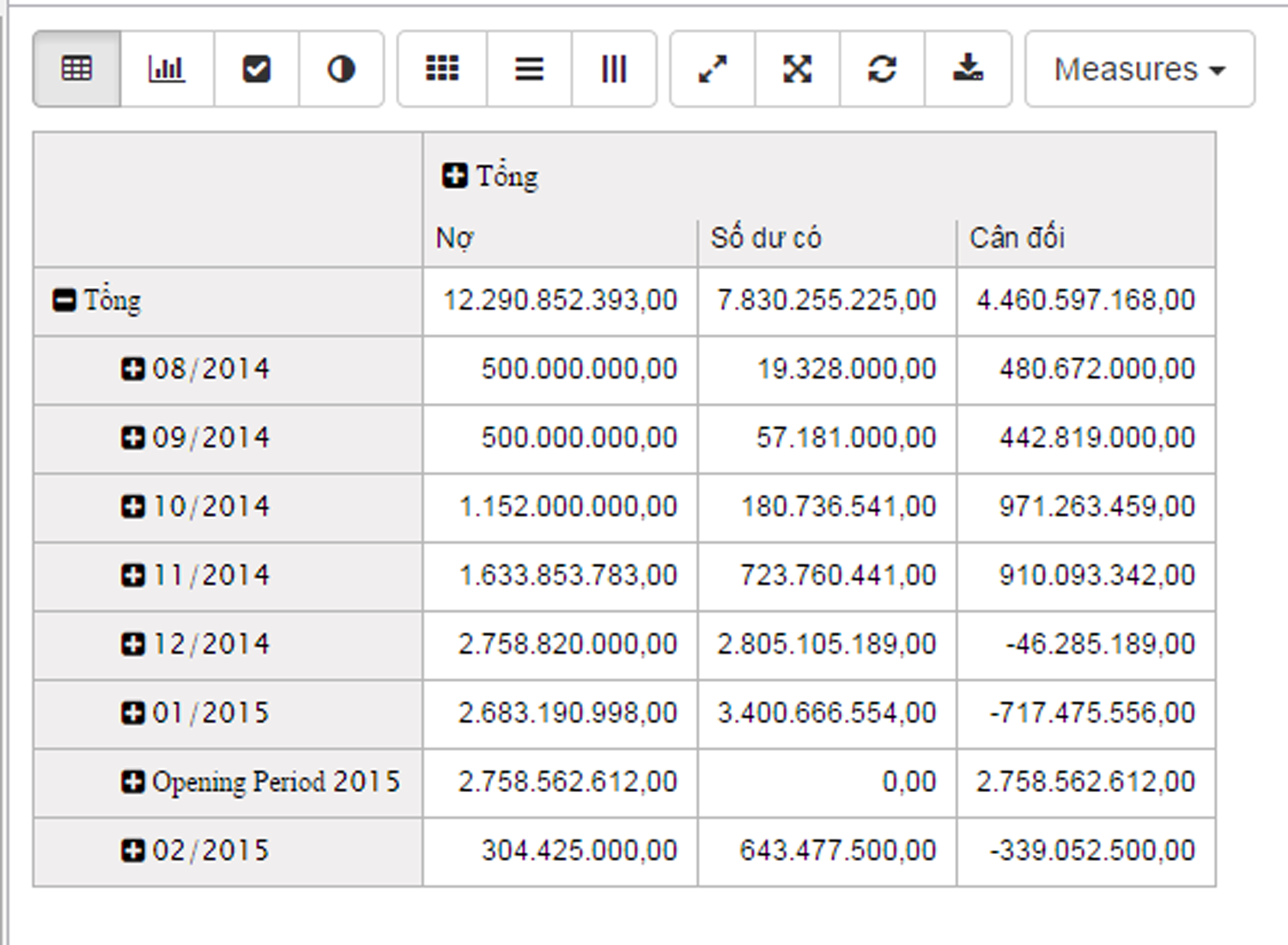Click cell 2.805.105.189,00

(x=826, y=643)
